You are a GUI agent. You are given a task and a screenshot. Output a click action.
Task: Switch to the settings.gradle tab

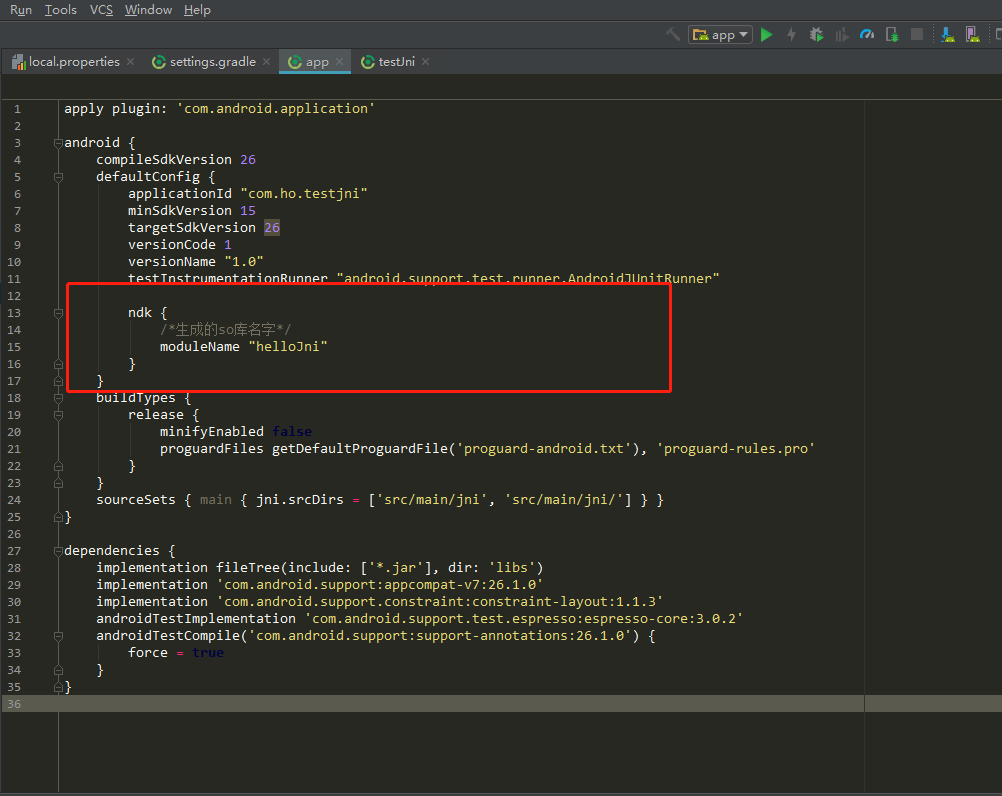tap(212, 62)
